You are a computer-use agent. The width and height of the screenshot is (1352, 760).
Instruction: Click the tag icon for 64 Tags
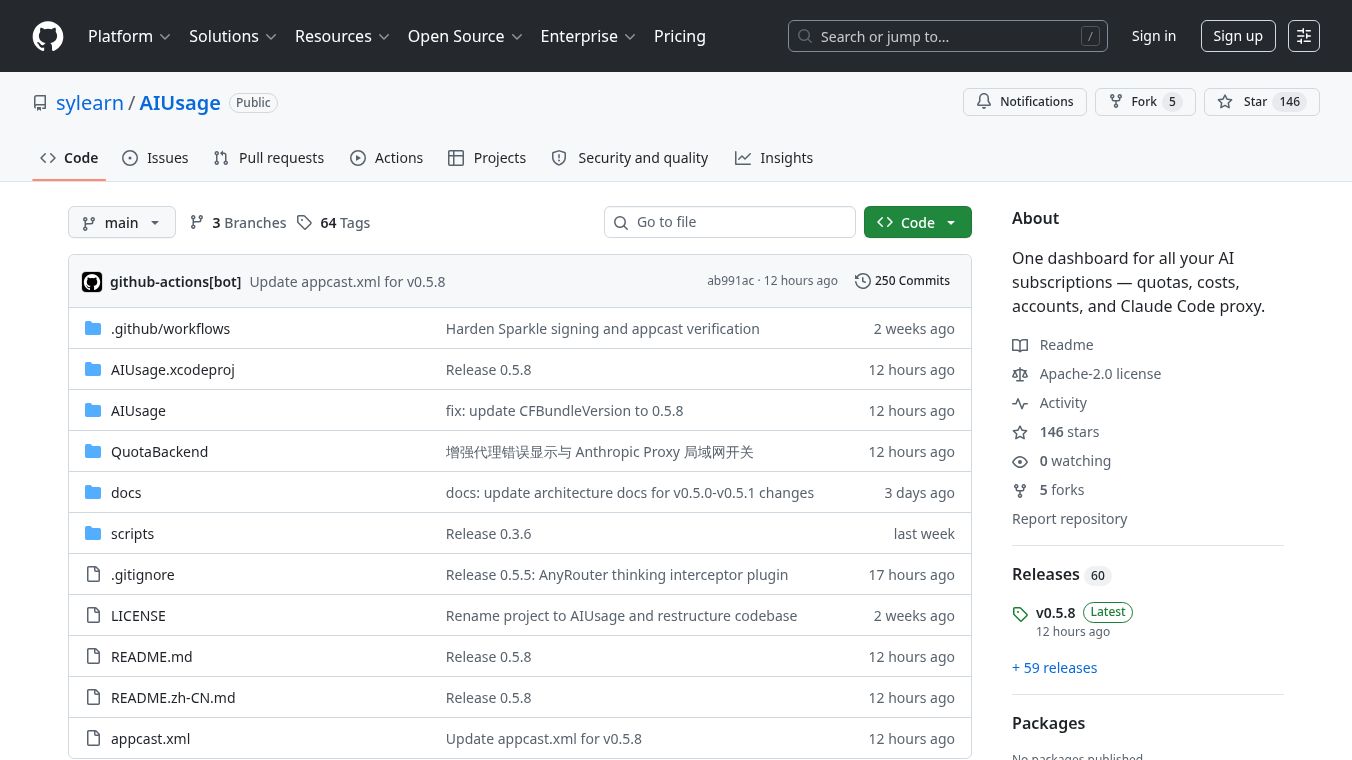305,223
